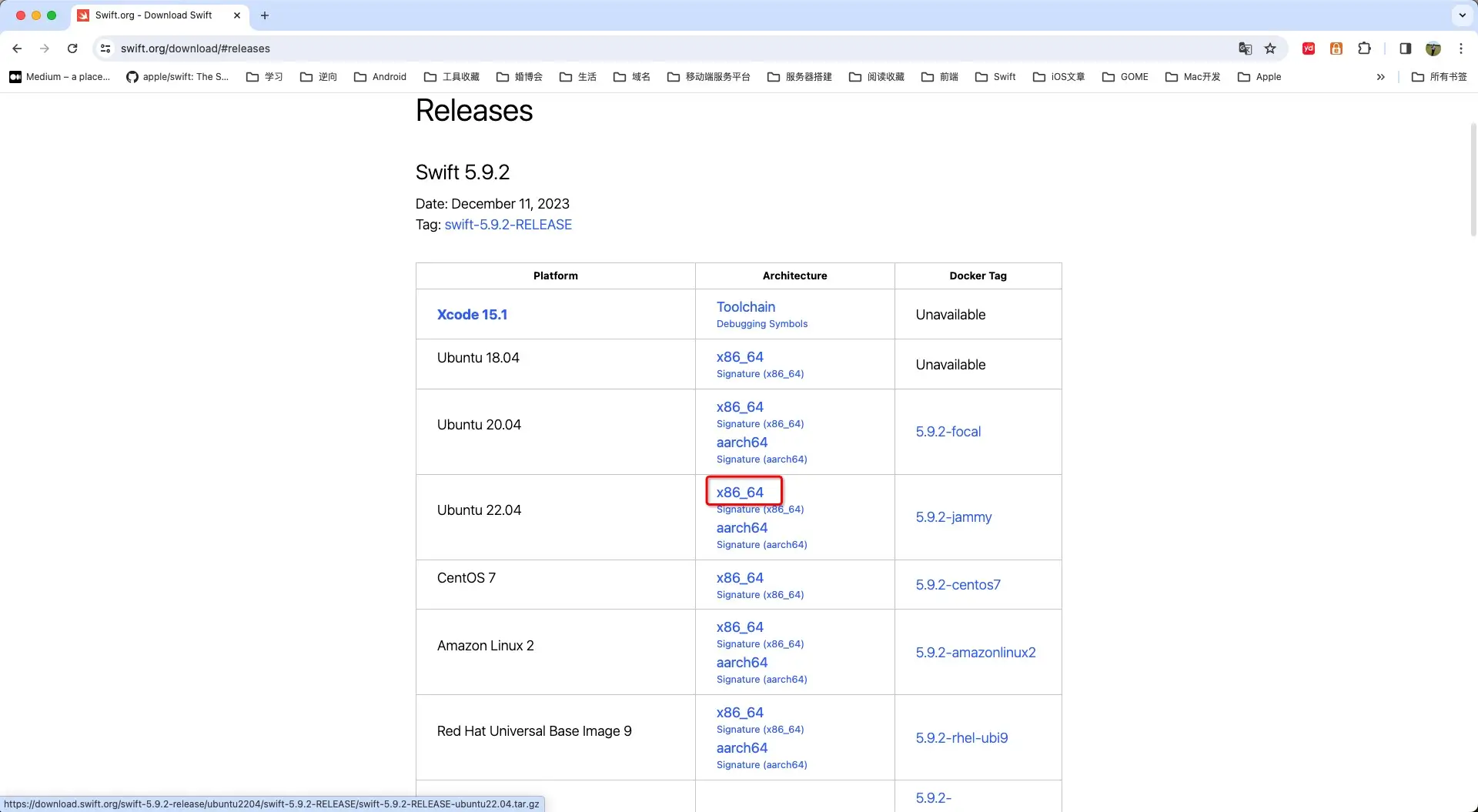Download Red Hat UBI 9 aarch64 build
This screenshot has height=812, width=1478.
[x=742, y=748]
